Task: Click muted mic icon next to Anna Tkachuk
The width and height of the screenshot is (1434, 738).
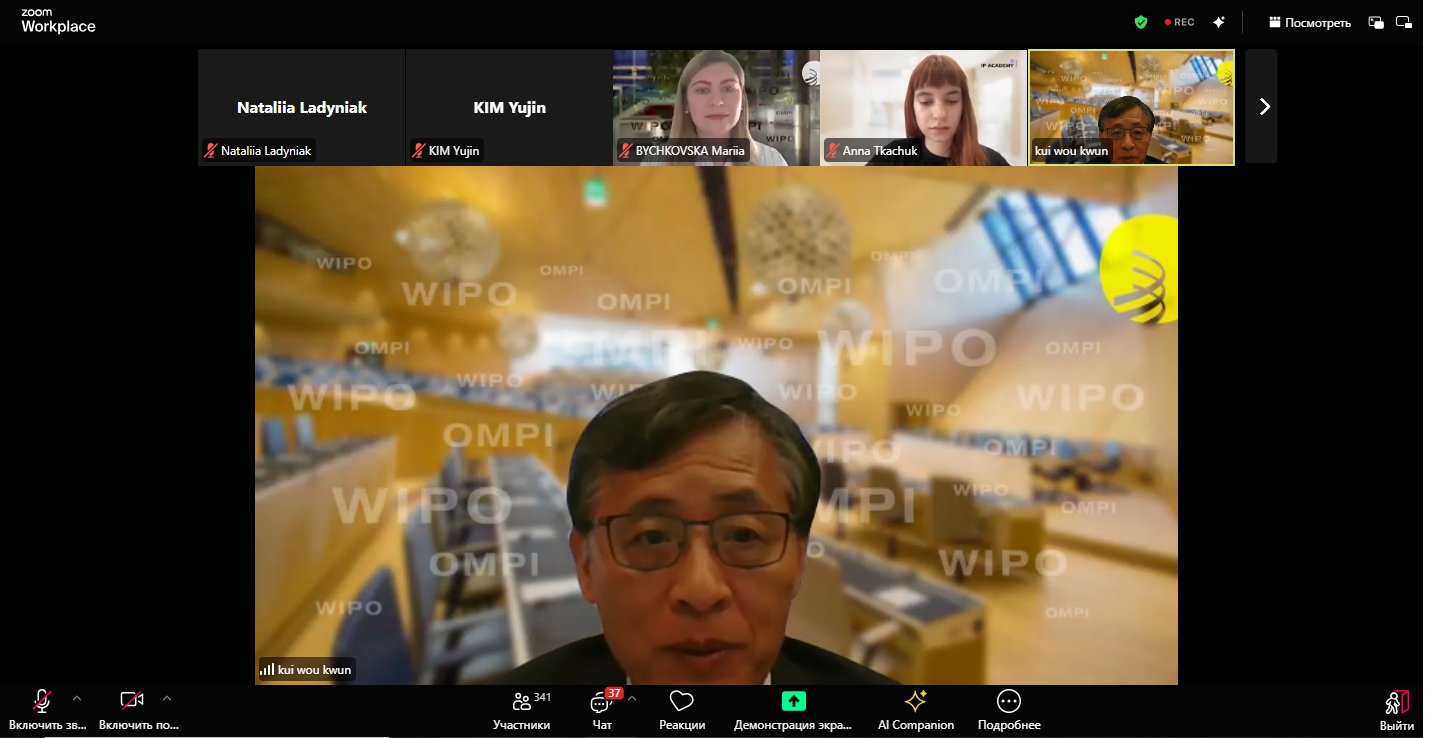Action: 833,151
